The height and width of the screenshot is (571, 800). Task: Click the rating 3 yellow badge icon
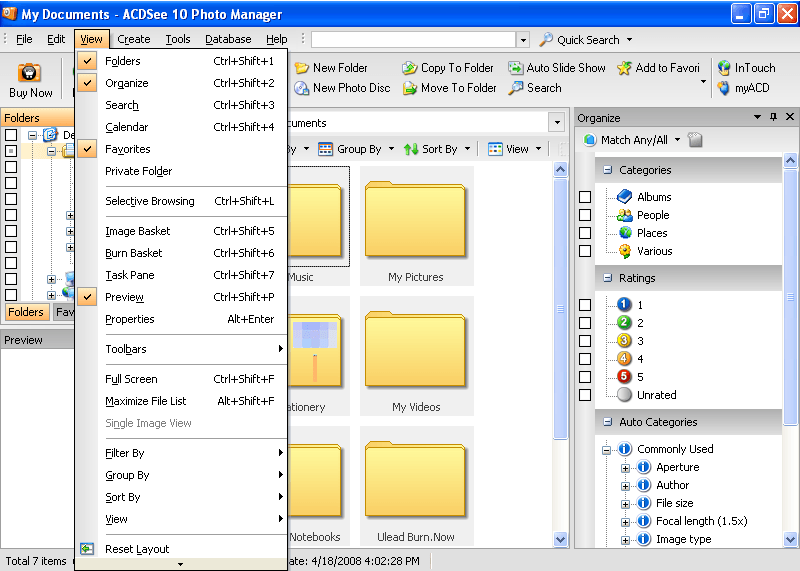pyautogui.click(x=624, y=340)
